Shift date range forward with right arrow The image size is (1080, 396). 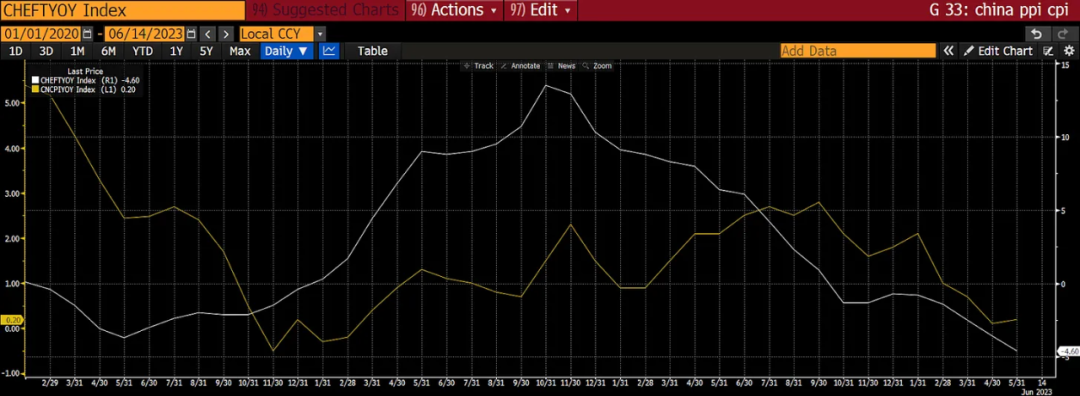(x=227, y=34)
